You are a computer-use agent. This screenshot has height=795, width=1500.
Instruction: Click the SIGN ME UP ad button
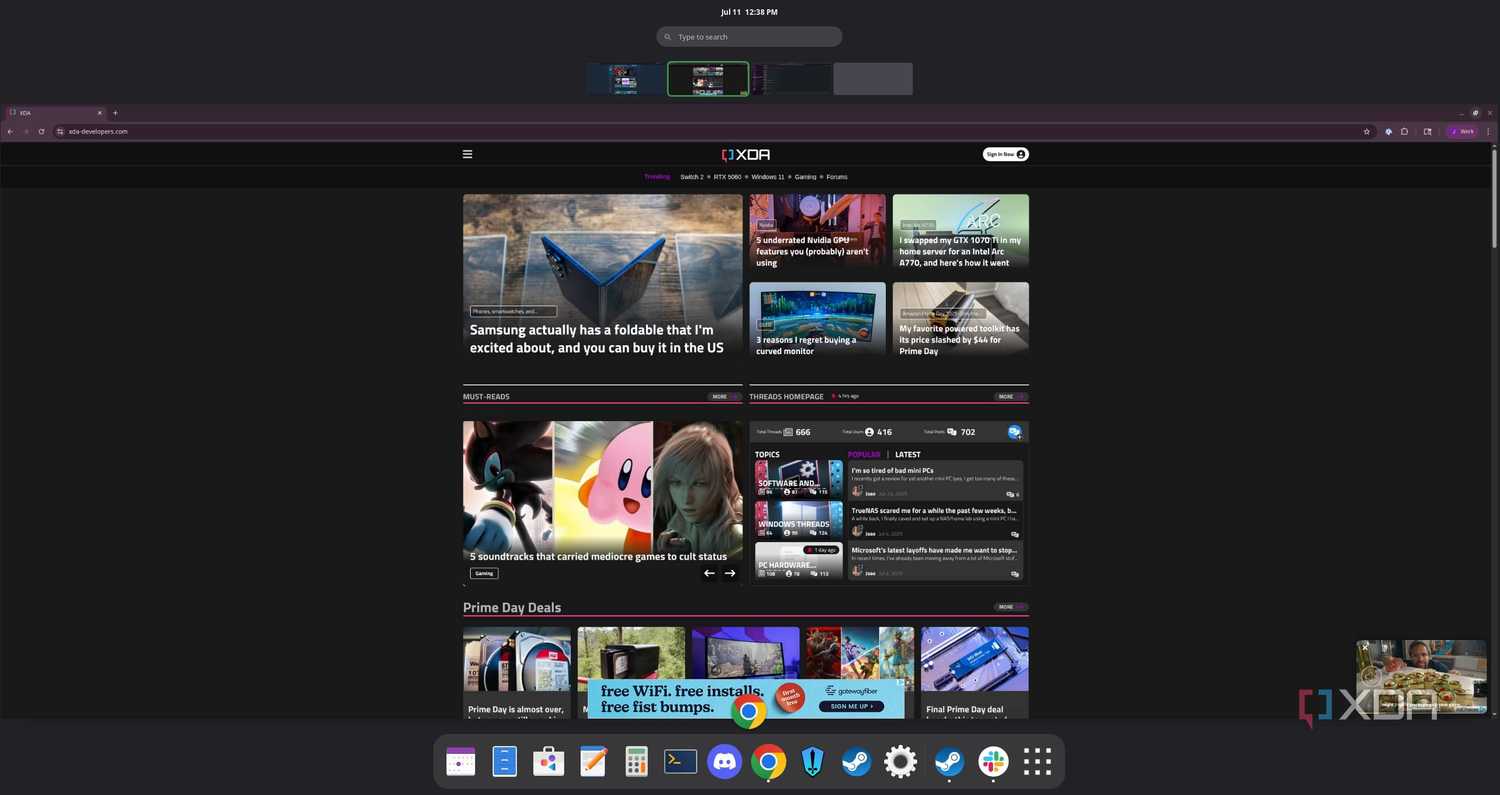click(x=852, y=706)
